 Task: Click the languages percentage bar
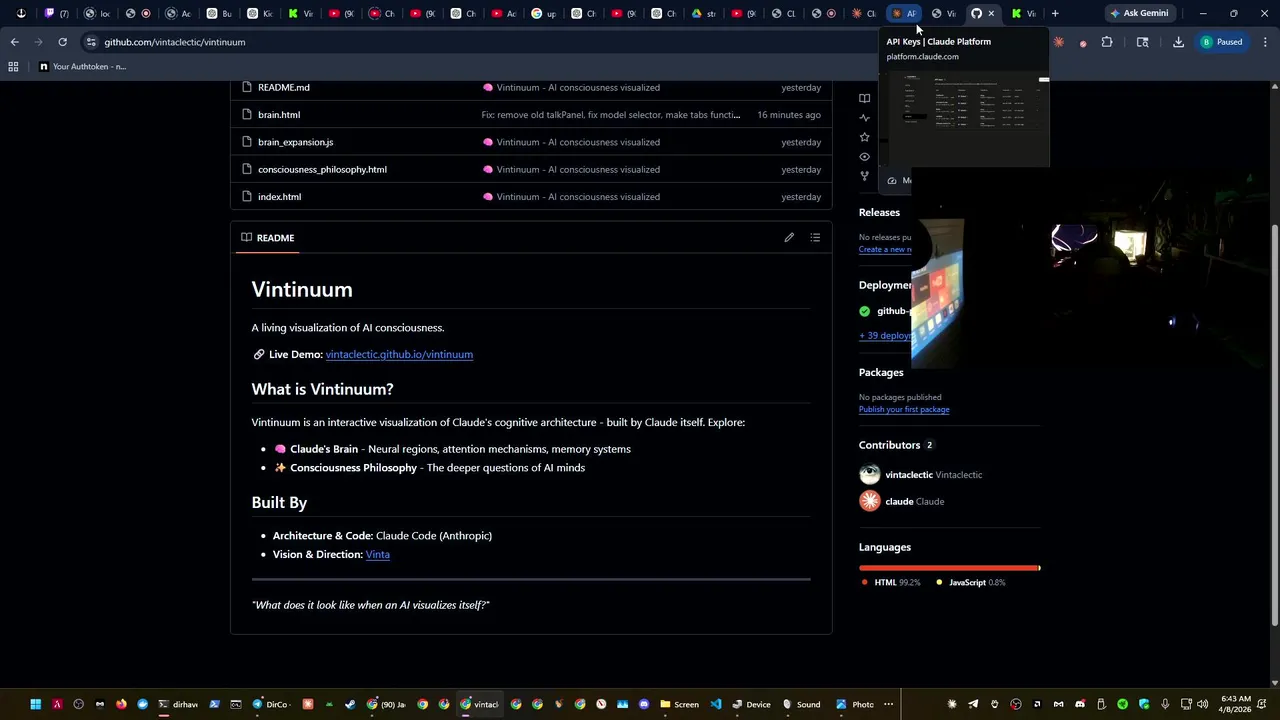949,568
